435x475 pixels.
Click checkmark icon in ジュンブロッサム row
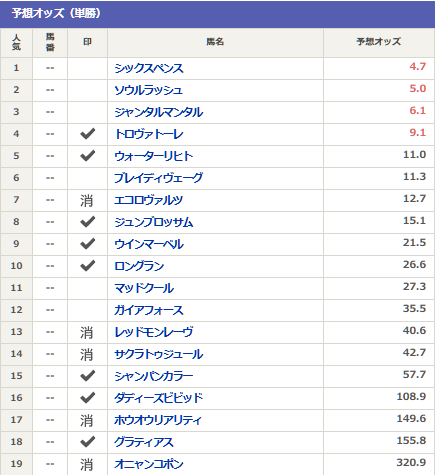[x=88, y=222]
